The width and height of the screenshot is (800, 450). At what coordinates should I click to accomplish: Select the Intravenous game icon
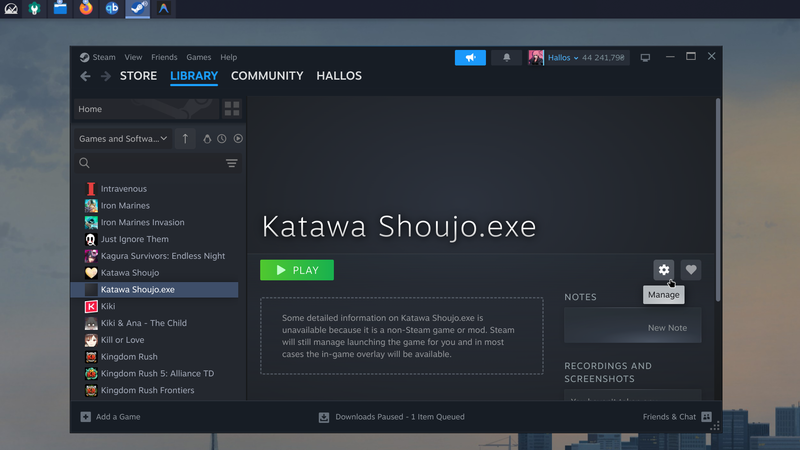pos(91,189)
